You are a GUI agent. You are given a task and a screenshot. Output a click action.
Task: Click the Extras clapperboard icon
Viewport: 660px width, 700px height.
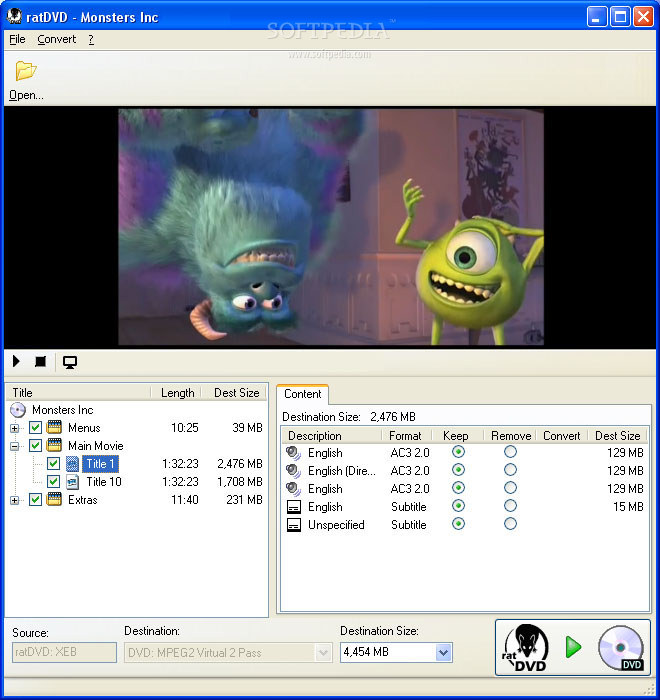pyautogui.click(x=54, y=499)
